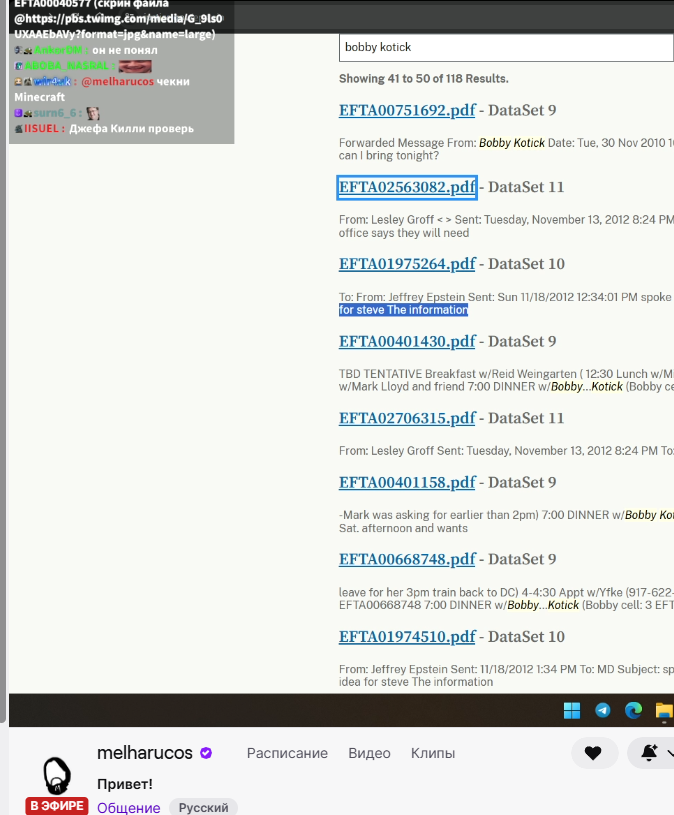Click the AnkorDM username in chat overlay
This screenshot has height=815, width=674.
click(x=58, y=50)
